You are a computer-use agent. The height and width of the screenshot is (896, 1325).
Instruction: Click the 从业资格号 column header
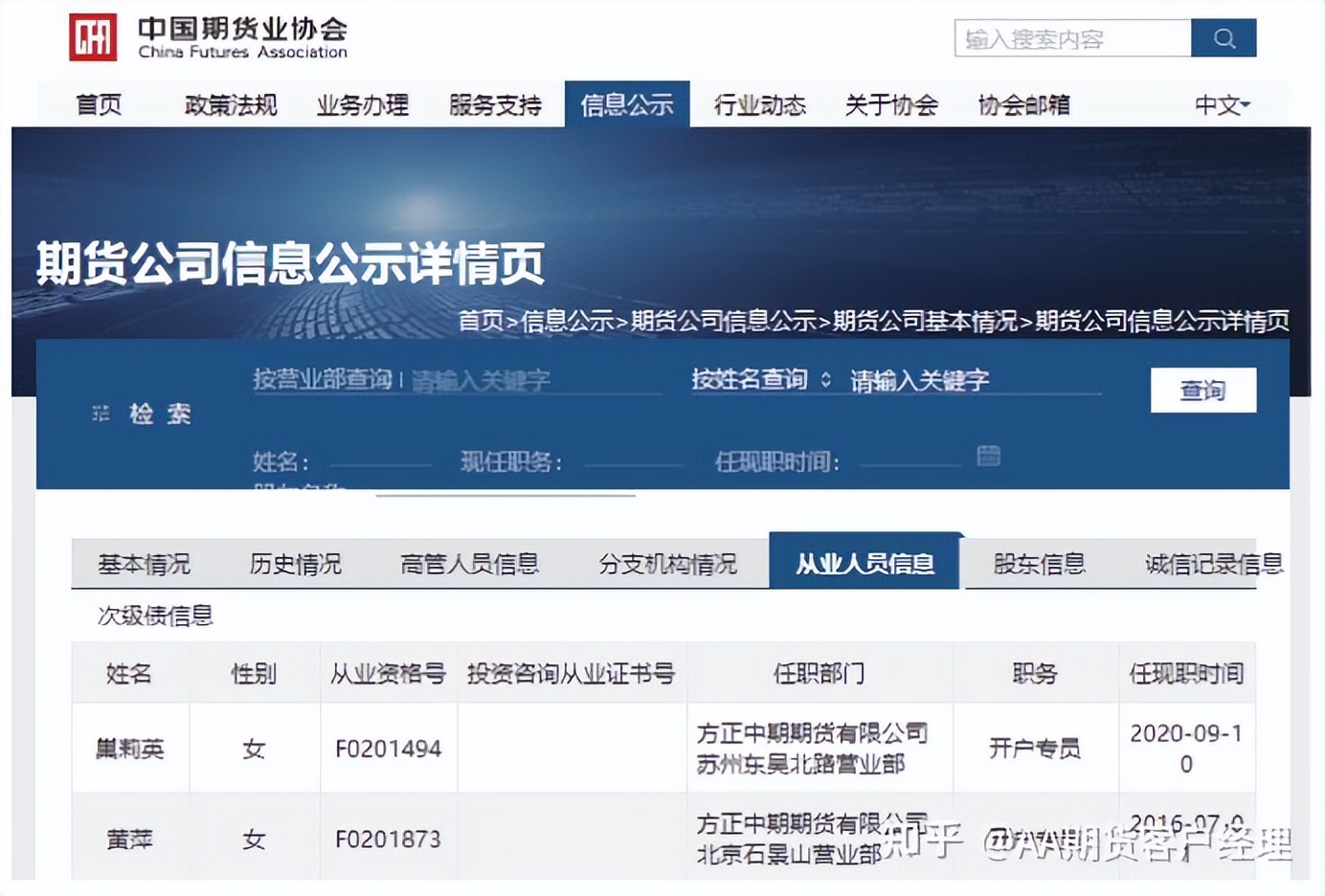pyautogui.click(x=388, y=674)
